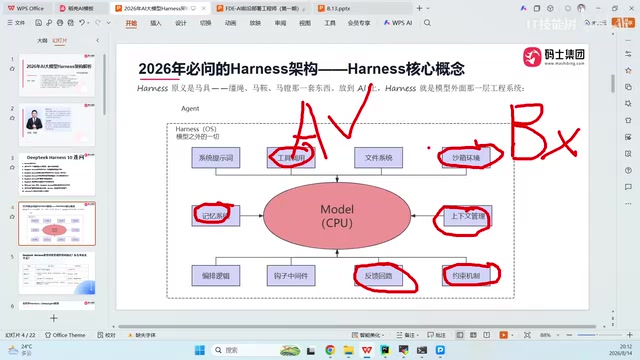Open the quick access toolbar customize dropdown
The width and height of the screenshot is (640, 360).
pos(109,23)
